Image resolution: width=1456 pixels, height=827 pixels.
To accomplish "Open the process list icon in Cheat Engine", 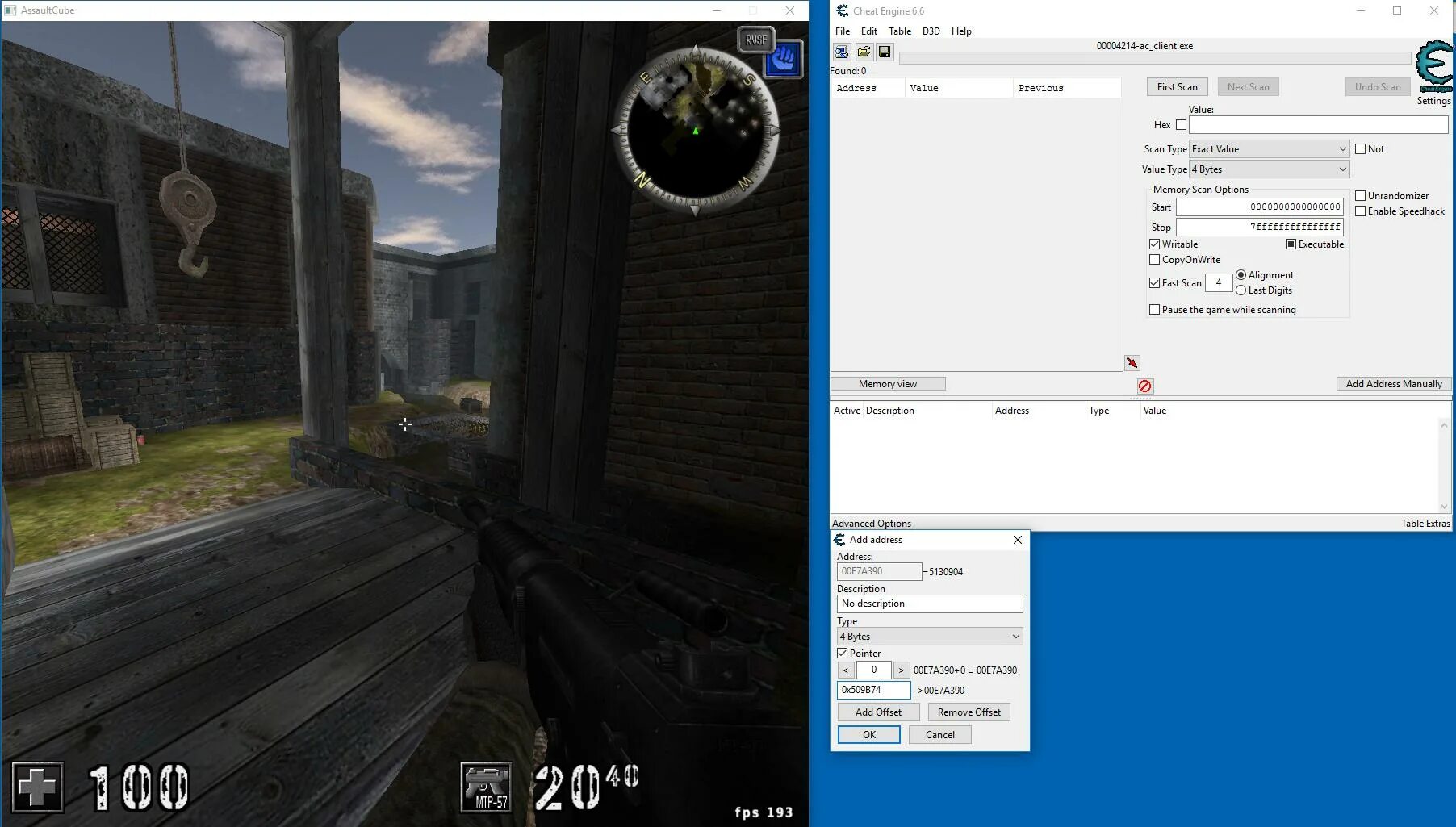I will (x=842, y=52).
